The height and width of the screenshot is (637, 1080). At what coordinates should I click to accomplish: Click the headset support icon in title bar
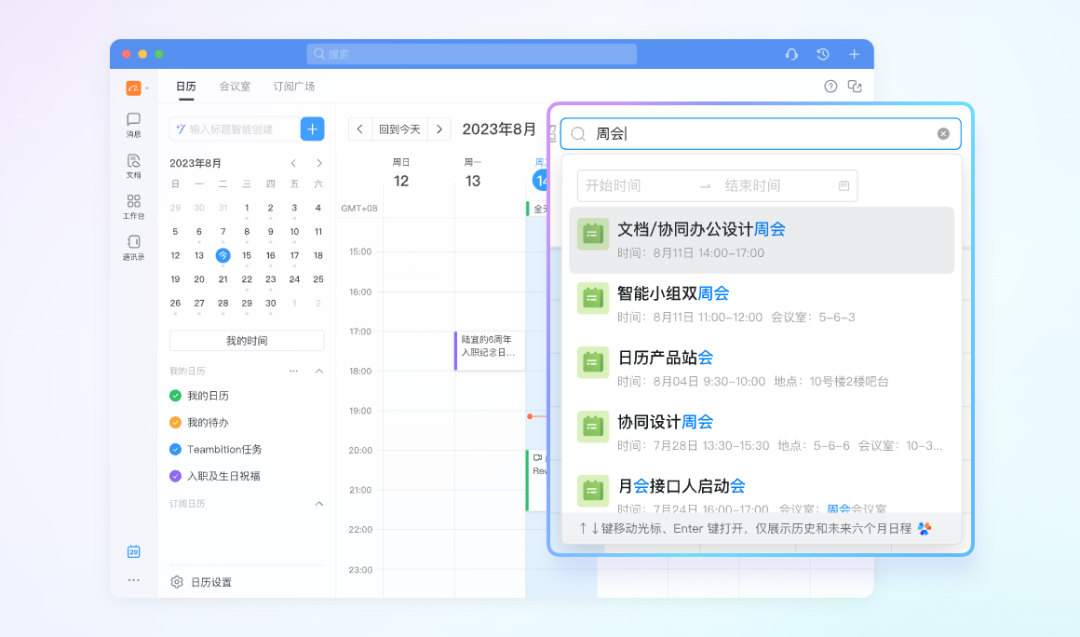[x=792, y=54]
